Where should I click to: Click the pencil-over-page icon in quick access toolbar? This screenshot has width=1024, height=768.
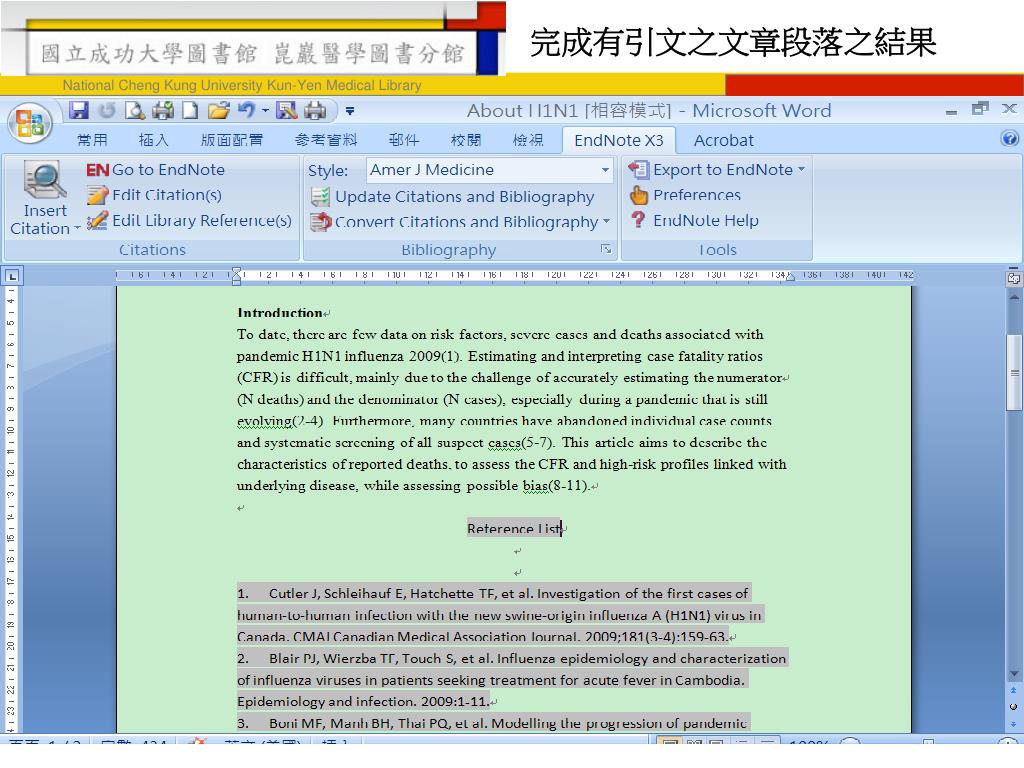click(286, 110)
